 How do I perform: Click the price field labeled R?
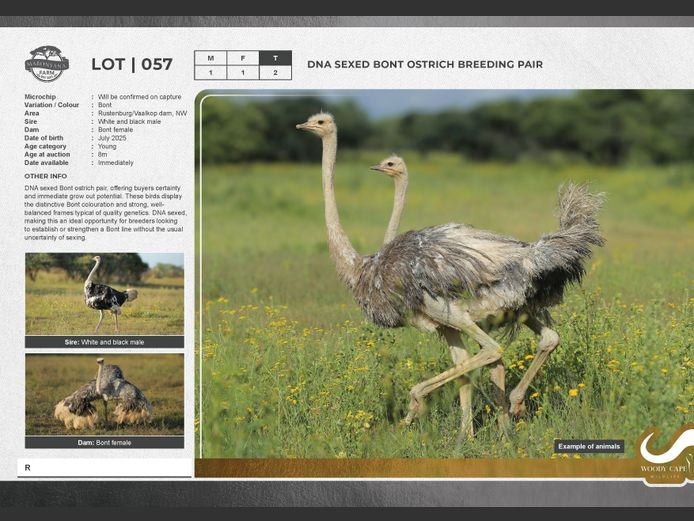(x=104, y=468)
